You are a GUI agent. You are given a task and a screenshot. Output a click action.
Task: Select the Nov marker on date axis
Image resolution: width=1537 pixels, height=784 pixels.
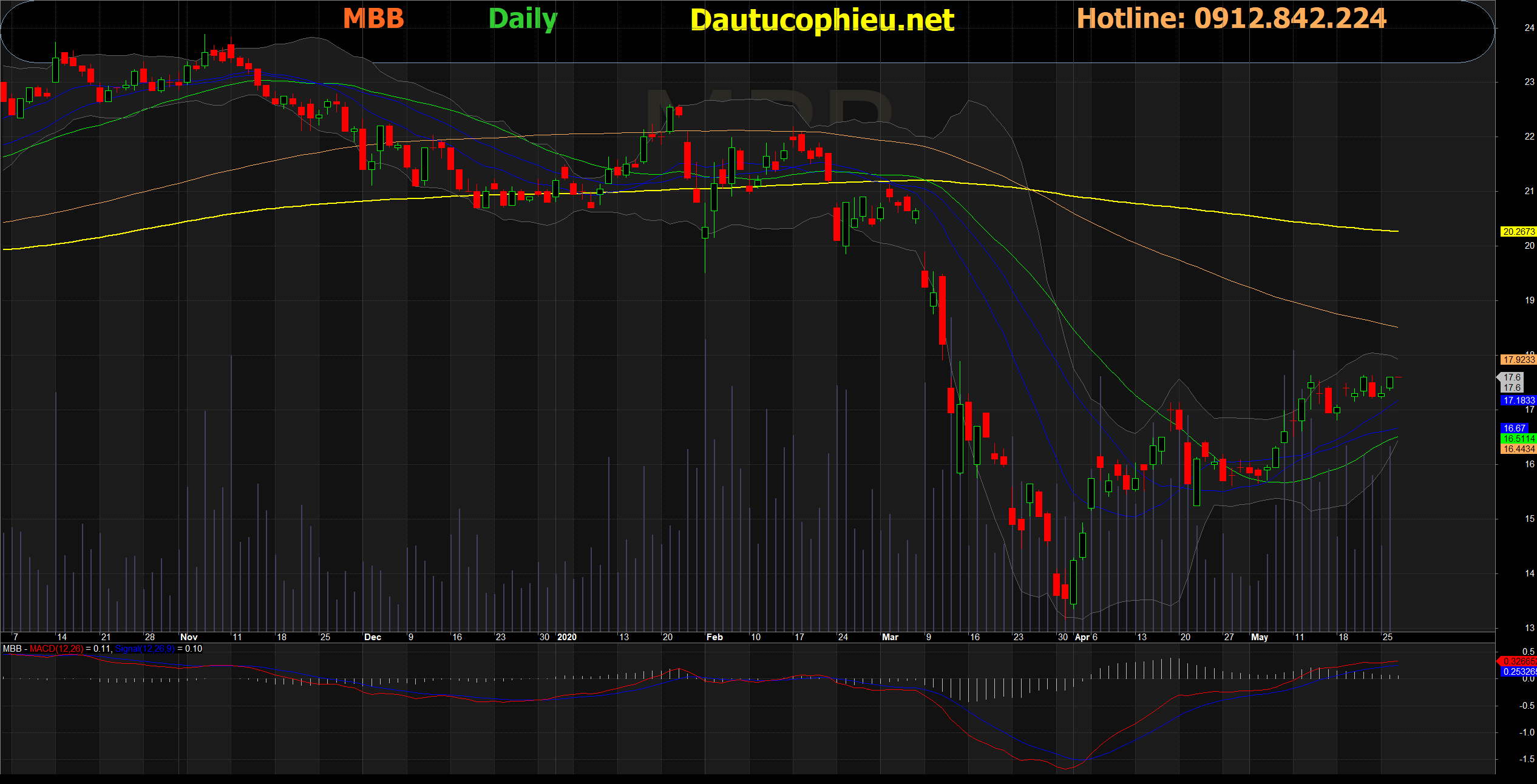189,637
